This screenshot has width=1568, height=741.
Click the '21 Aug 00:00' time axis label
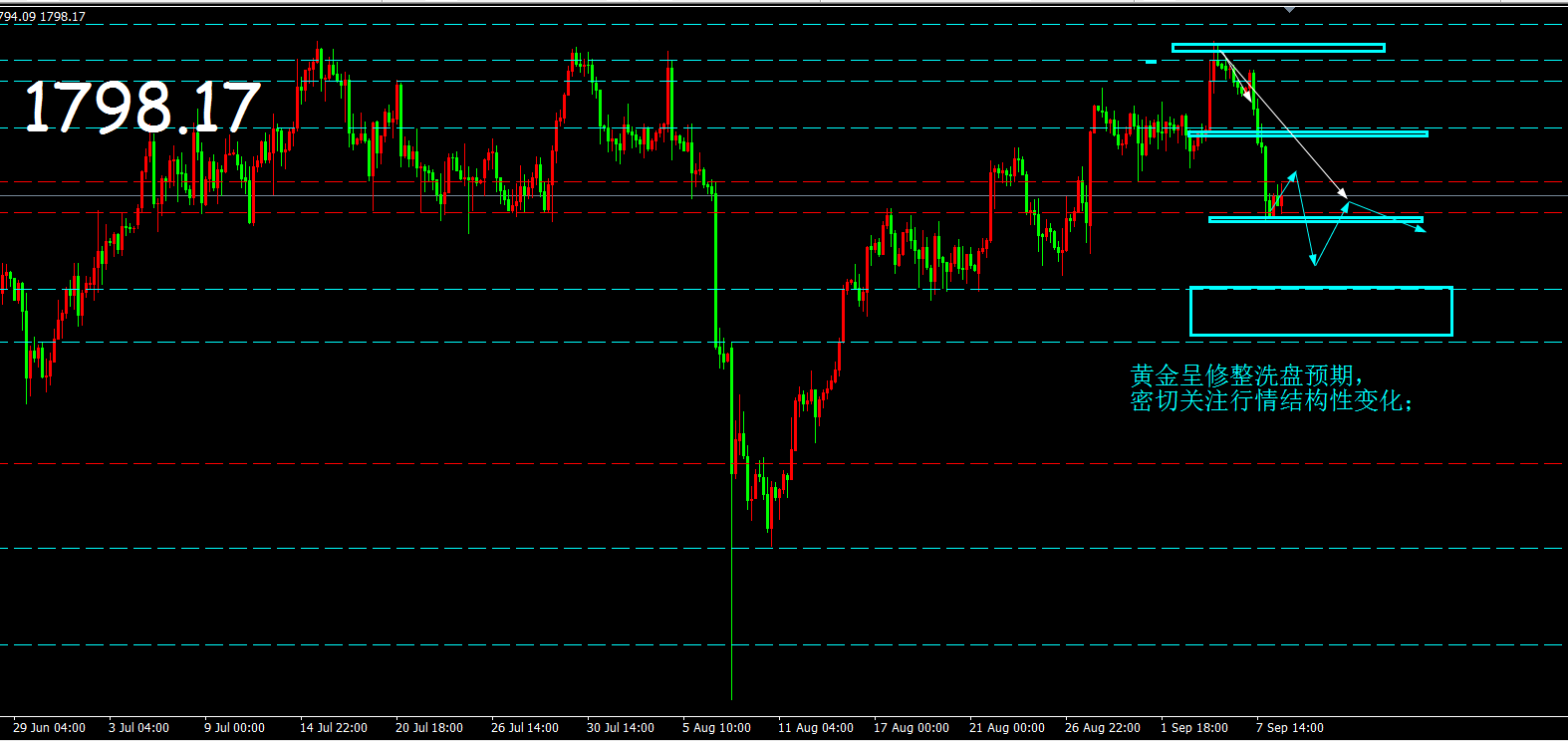1007,728
